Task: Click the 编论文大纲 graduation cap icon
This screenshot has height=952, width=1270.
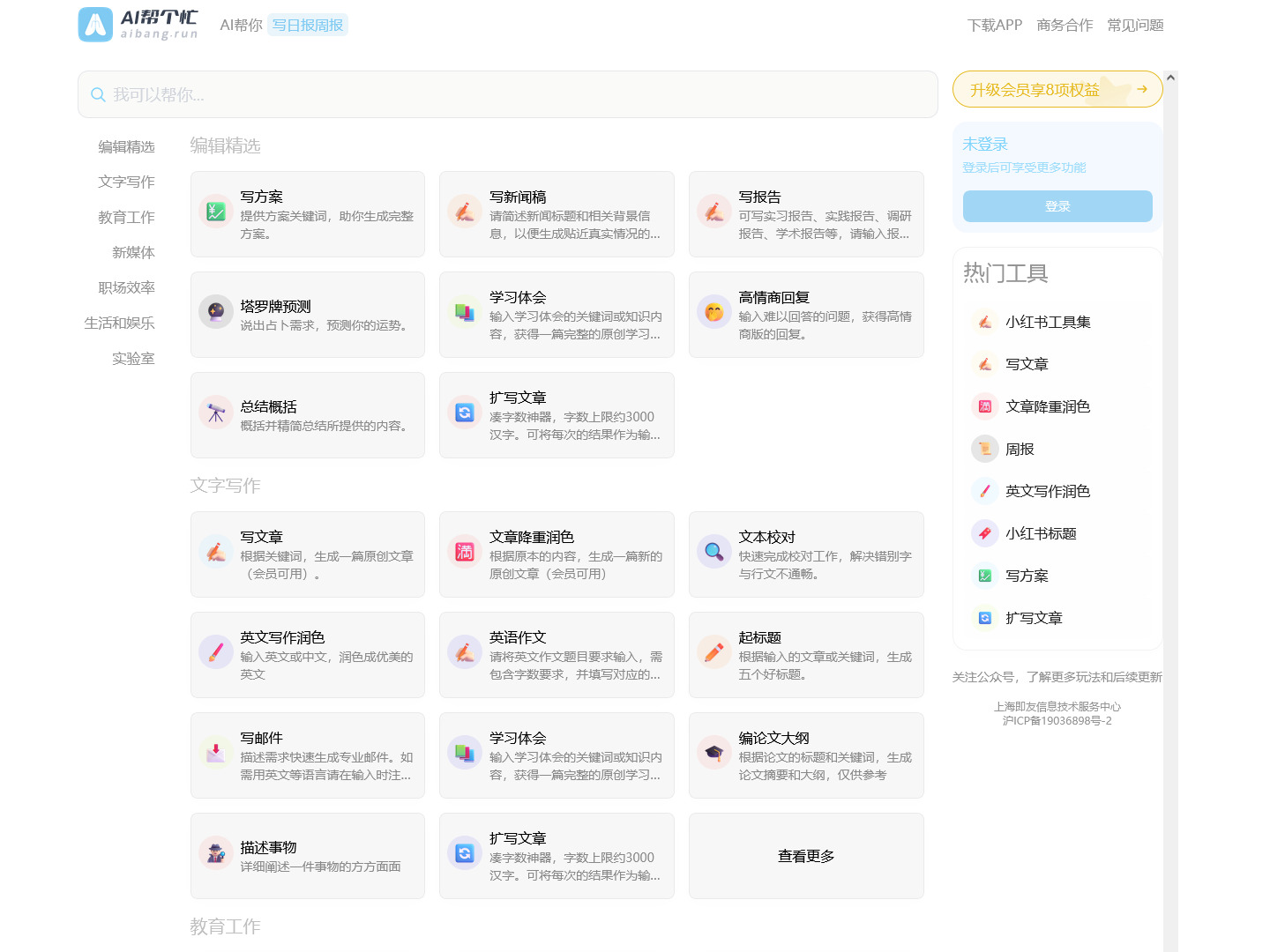Action: tap(714, 753)
